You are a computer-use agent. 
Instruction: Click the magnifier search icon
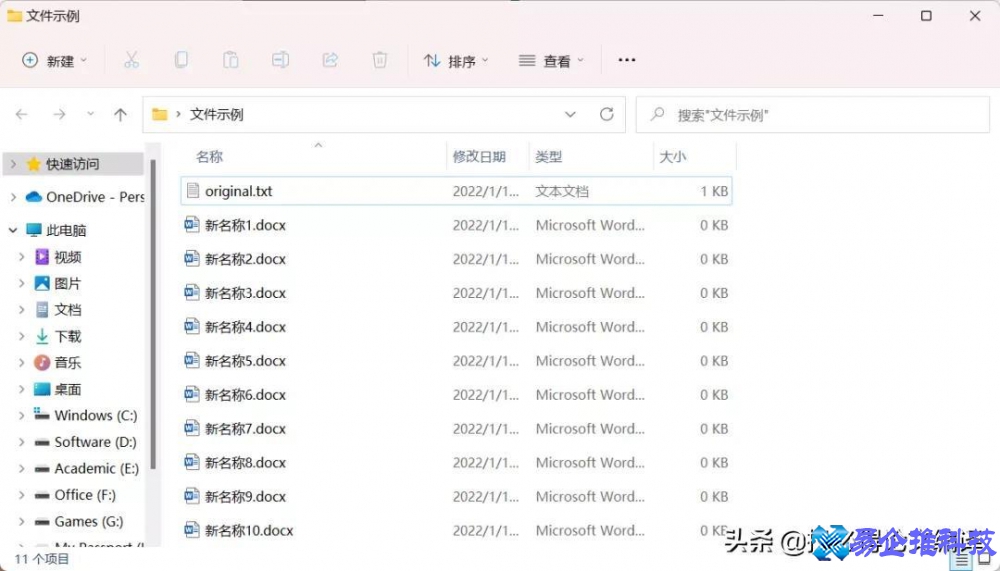657,114
